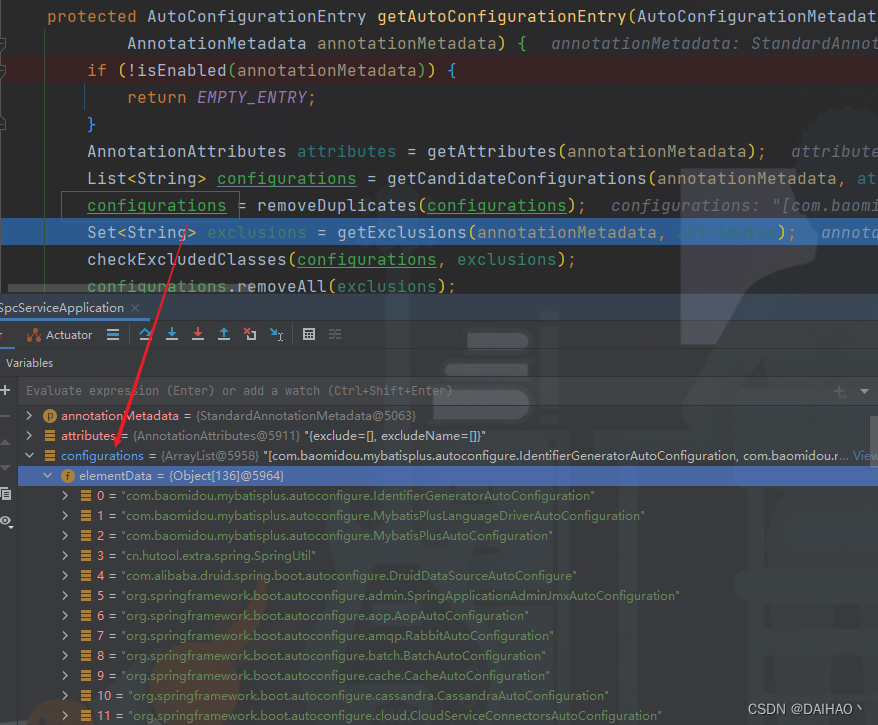Select the attributes variable row
This screenshot has height=725, width=878.
point(442,436)
